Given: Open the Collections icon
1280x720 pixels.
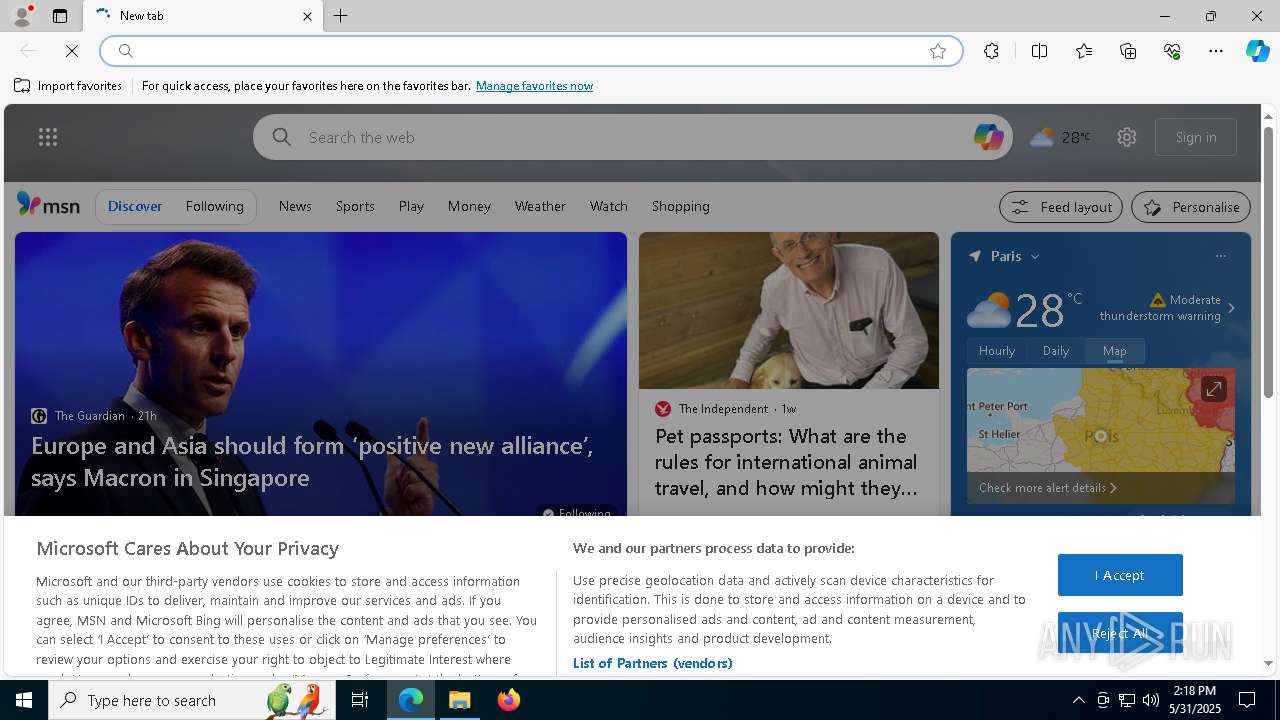Looking at the screenshot, I should pos(1128,51).
